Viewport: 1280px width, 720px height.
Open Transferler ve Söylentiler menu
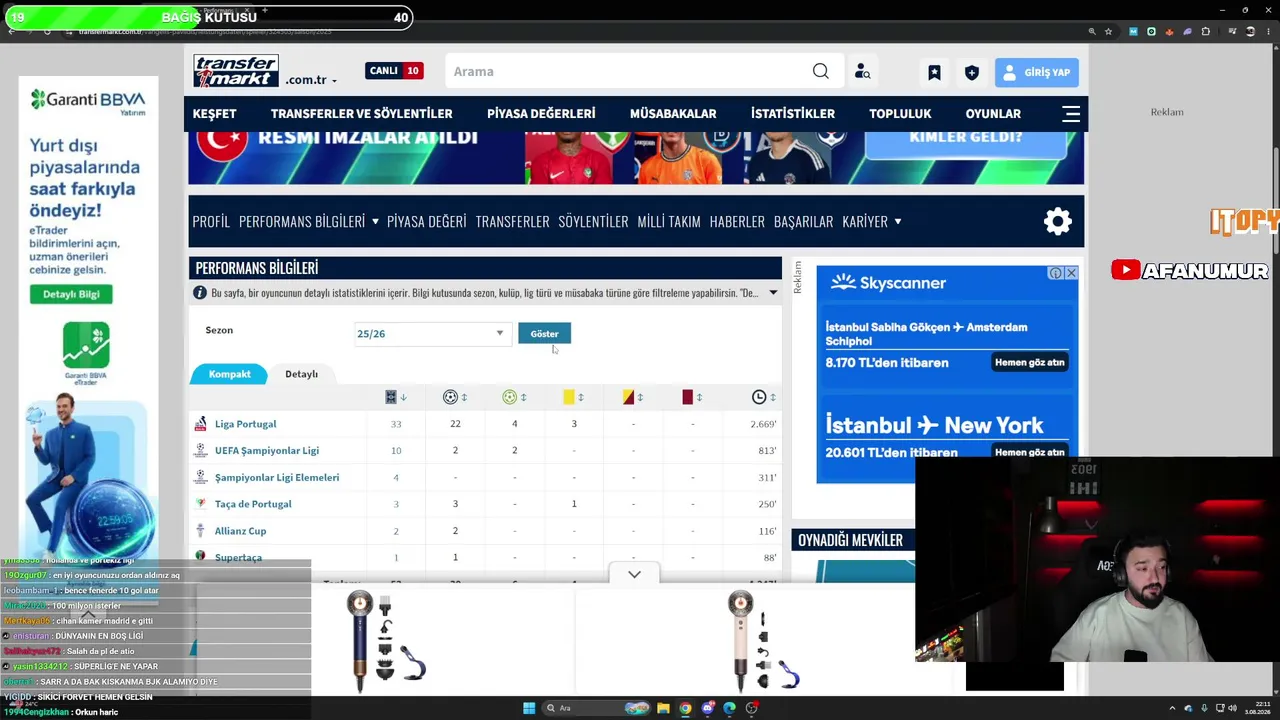[361, 114]
